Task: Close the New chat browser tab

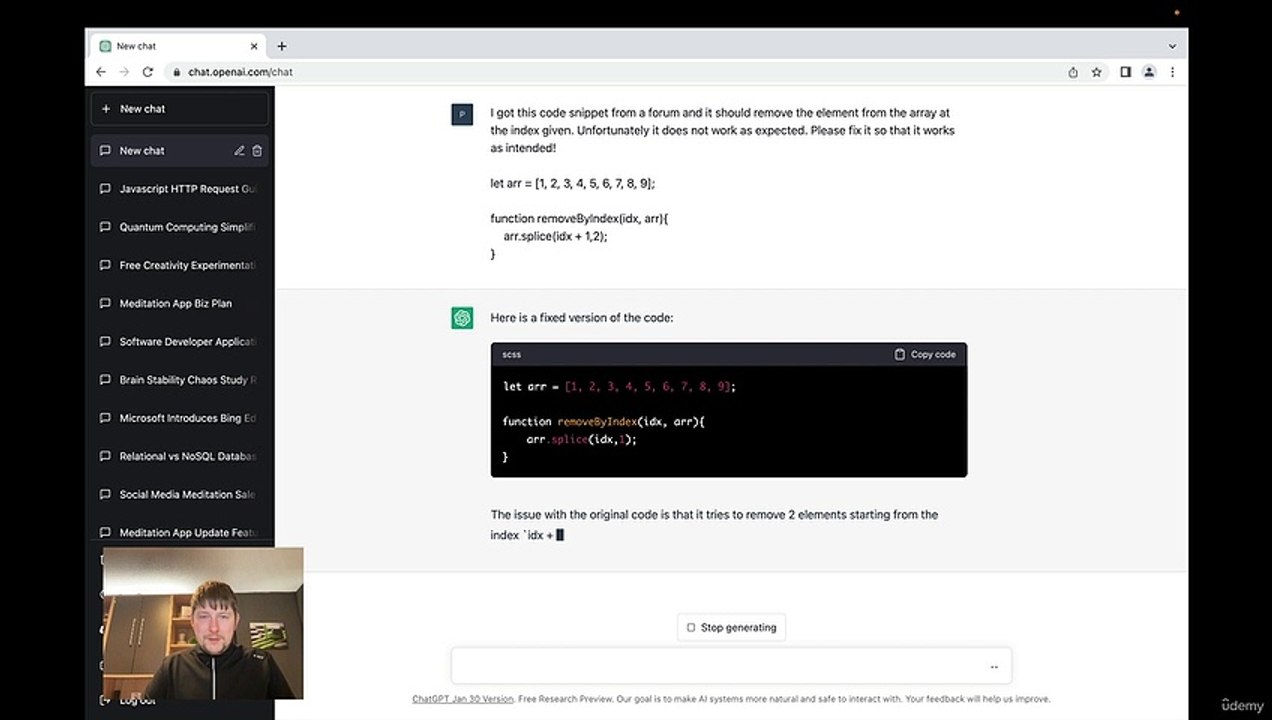Action: (254, 46)
